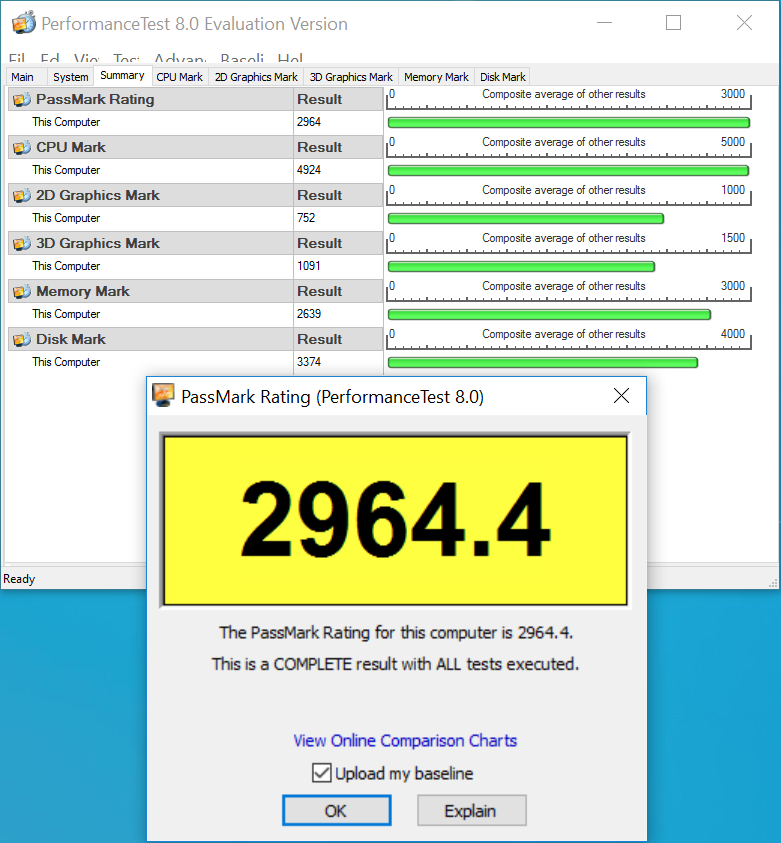Click the 4924 CPU Mark result value
This screenshot has height=843, width=781.
[309, 170]
